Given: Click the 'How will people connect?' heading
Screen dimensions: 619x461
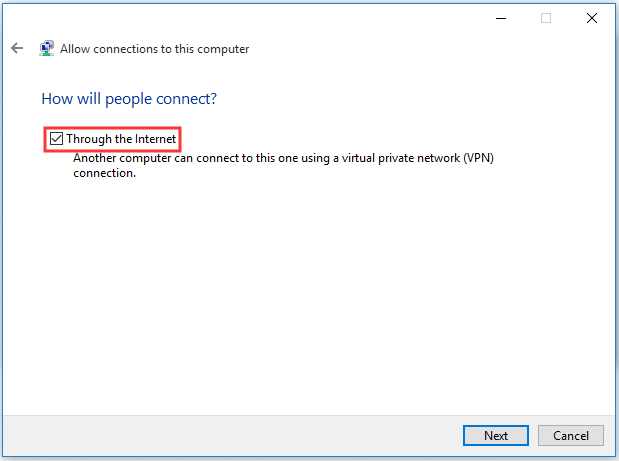Looking at the screenshot, I should point(129,99).
